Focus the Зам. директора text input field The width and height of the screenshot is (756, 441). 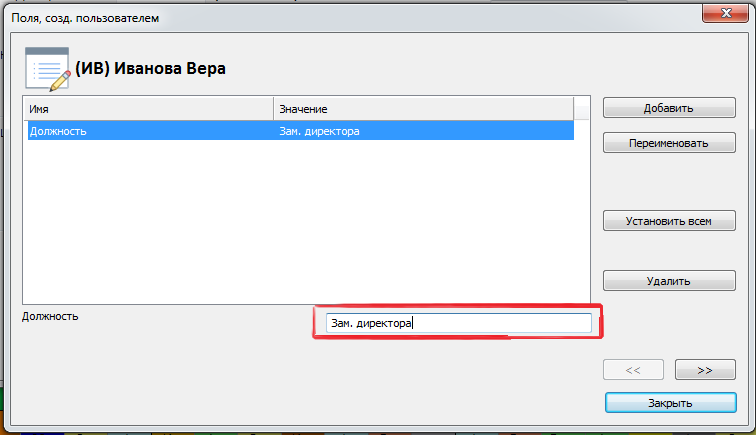tap(458, 323)
